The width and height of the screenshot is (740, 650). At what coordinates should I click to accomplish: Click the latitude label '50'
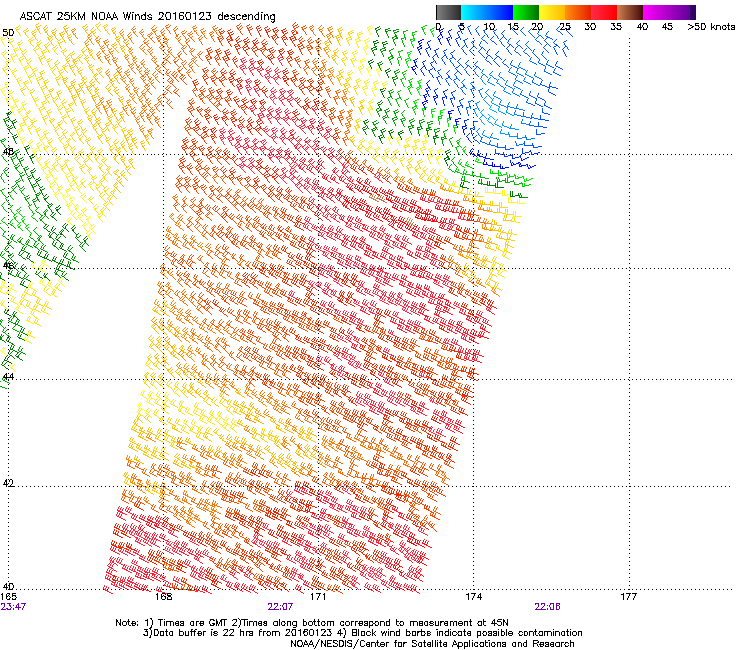click(x=8, y=33)
